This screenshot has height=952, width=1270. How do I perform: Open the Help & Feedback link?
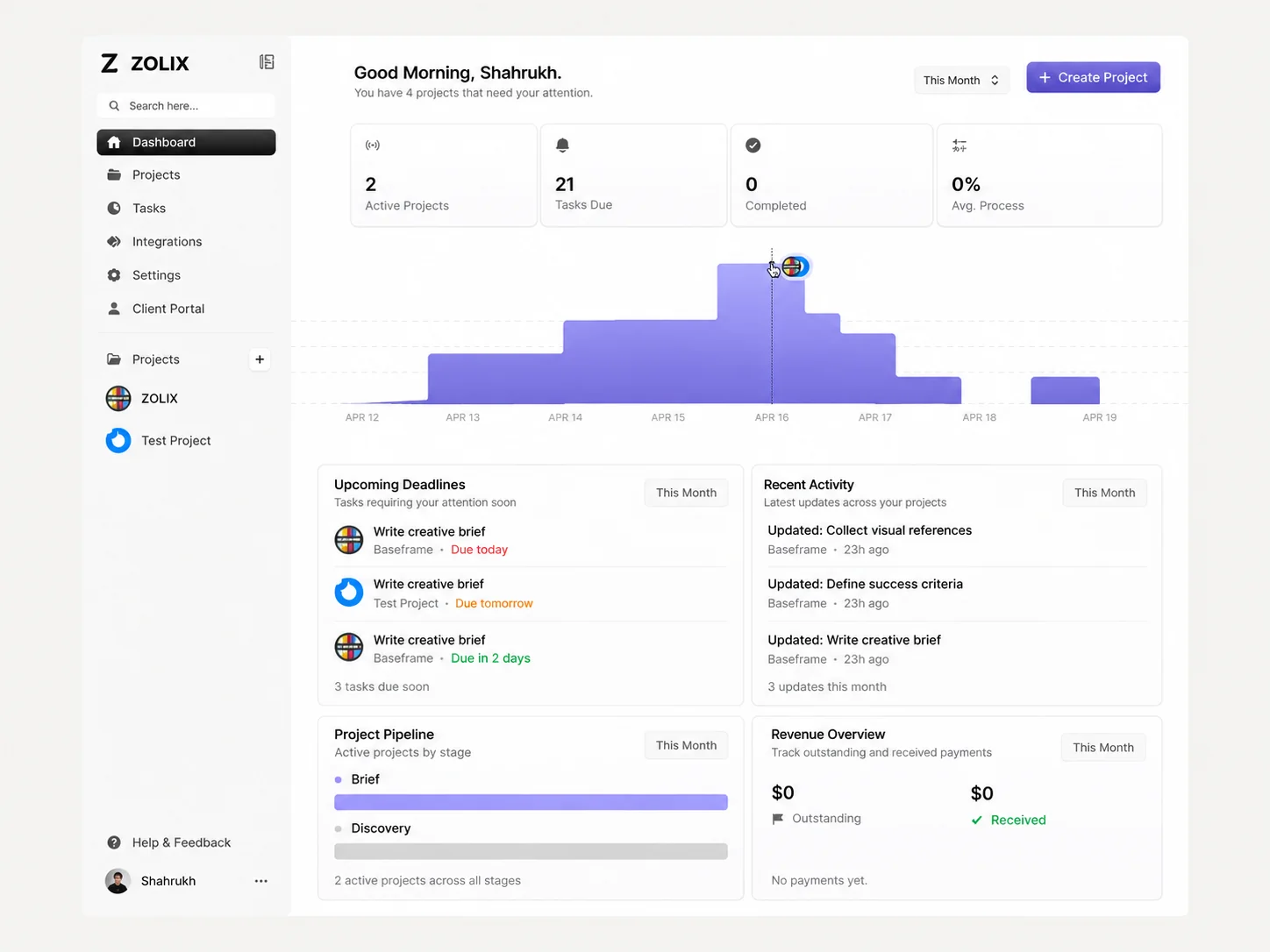click(181, 842)
